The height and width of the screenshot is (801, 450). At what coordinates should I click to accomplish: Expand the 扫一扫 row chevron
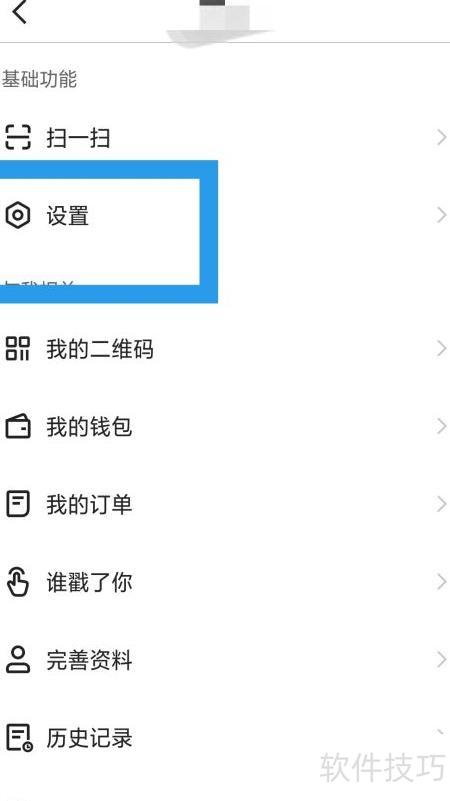pyautogui.click(x=441, y=137)
